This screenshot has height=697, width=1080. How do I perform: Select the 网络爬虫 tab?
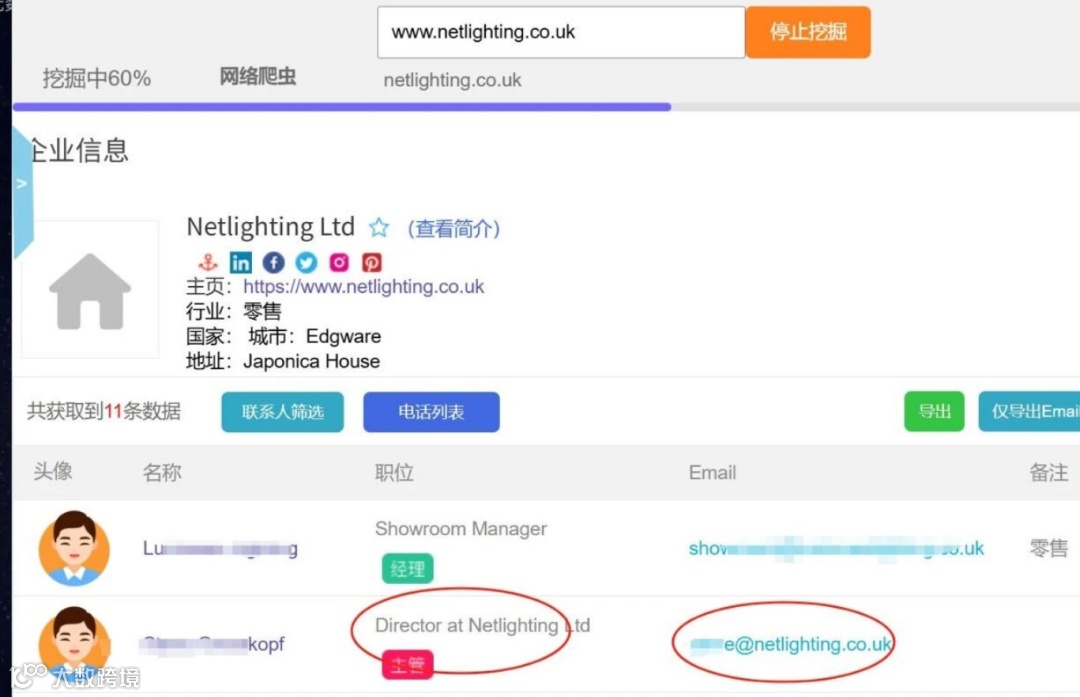coord(258,76)
